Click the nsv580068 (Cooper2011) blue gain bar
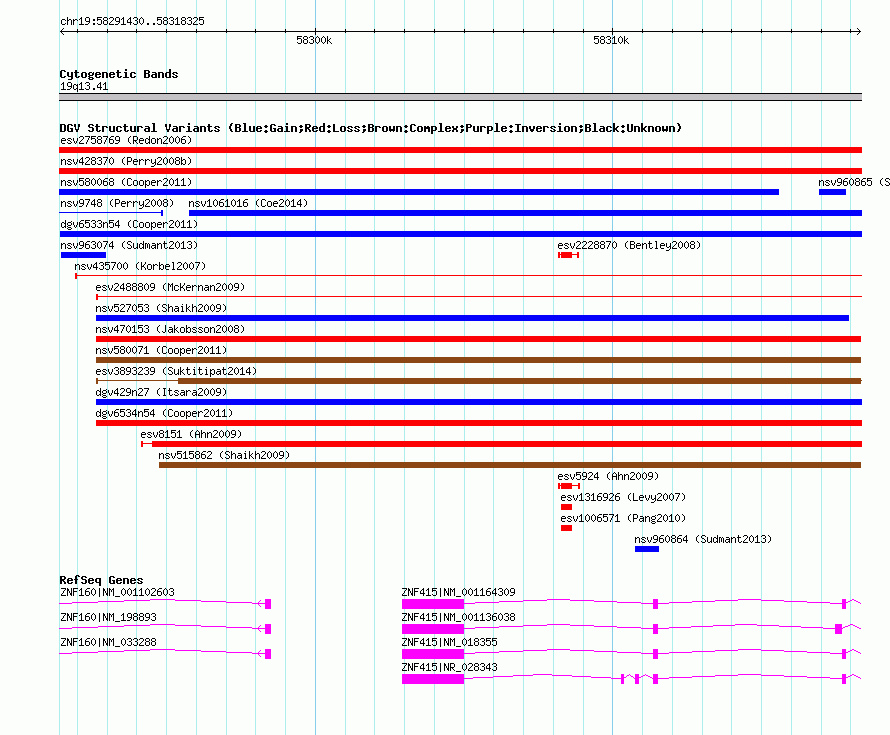The width and height of the screenshot is (890, 735). coord(419,192)
